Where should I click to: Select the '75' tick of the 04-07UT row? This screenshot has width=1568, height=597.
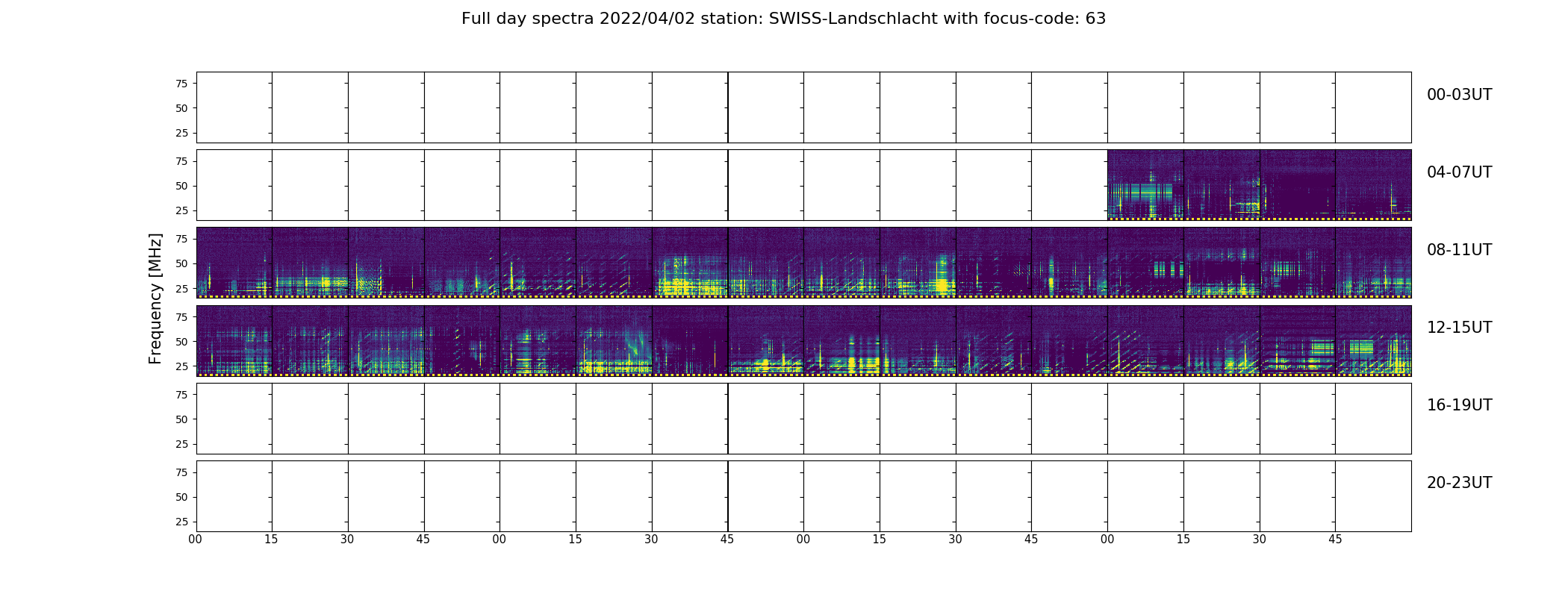(181, 161)
